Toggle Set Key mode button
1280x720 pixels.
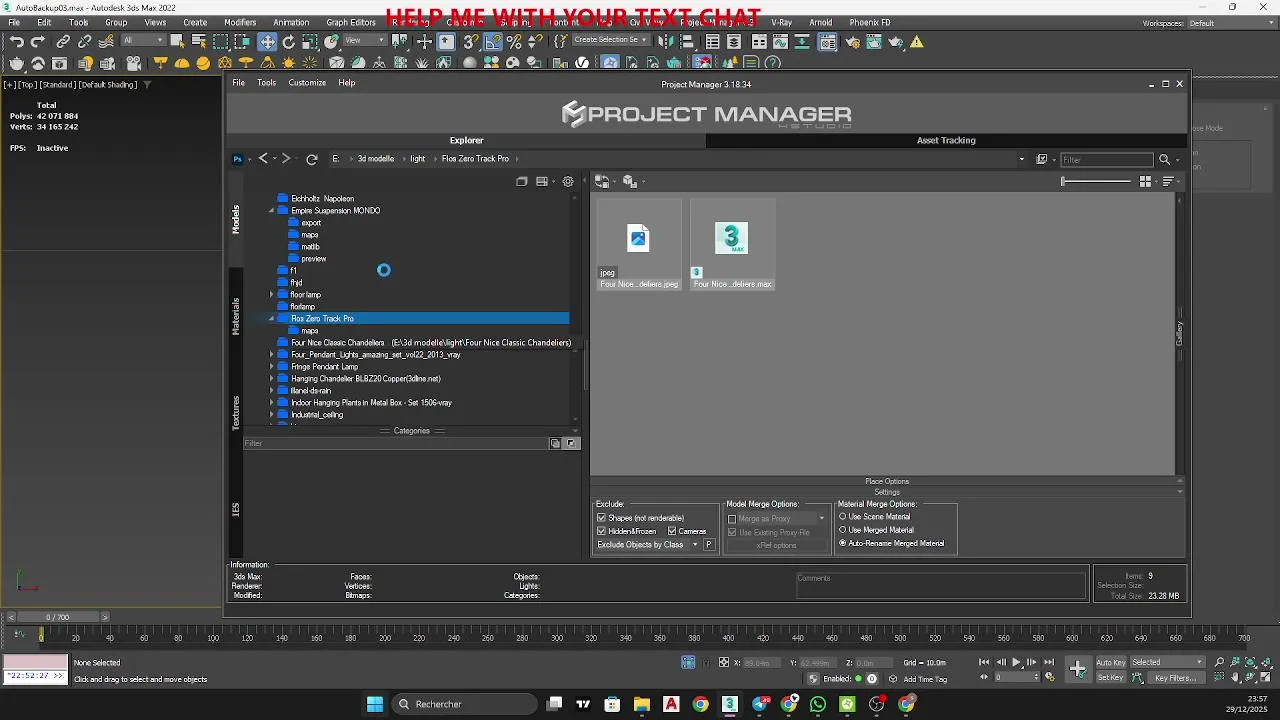(1111, 678)
